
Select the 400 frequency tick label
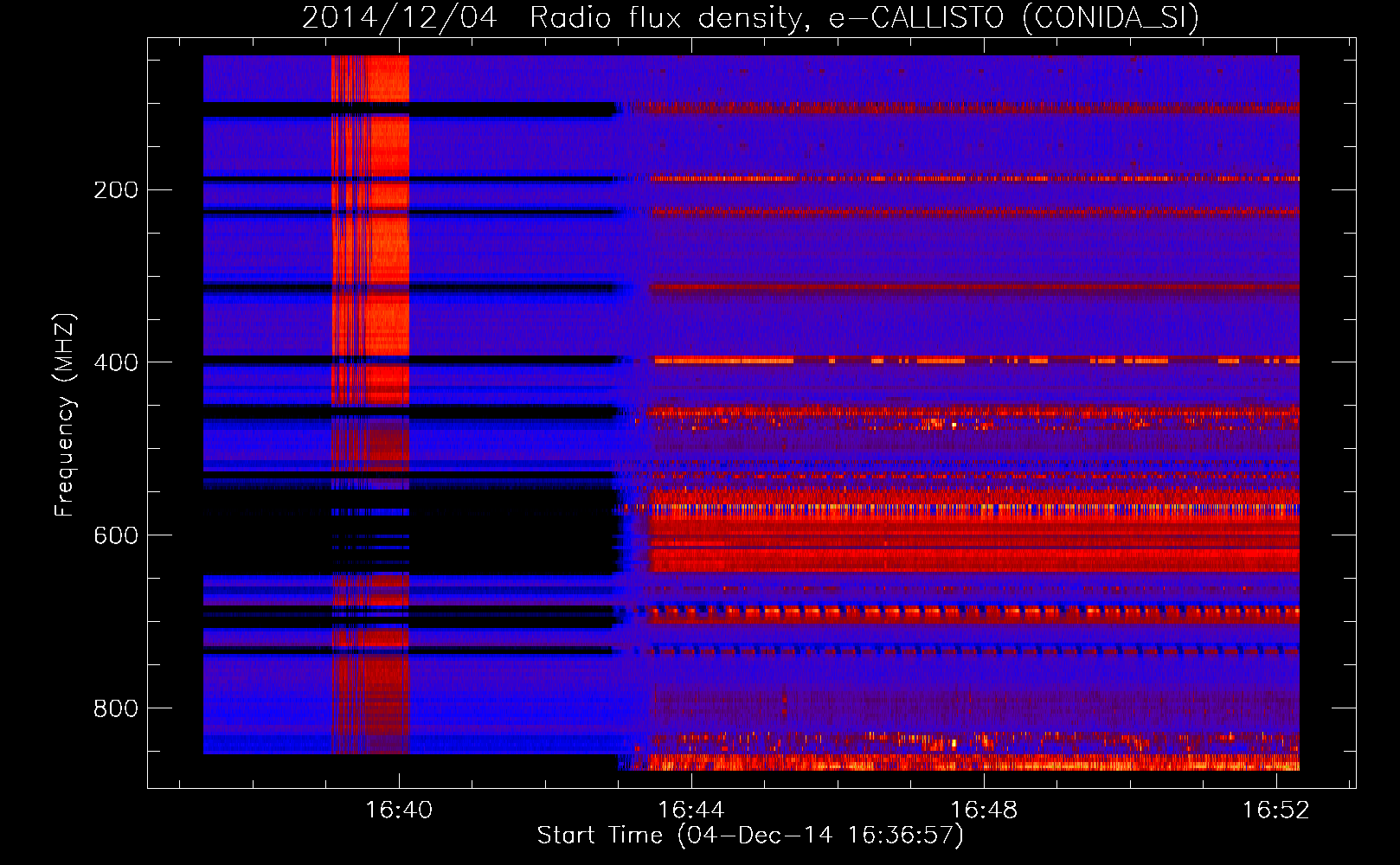click(116, 363)
